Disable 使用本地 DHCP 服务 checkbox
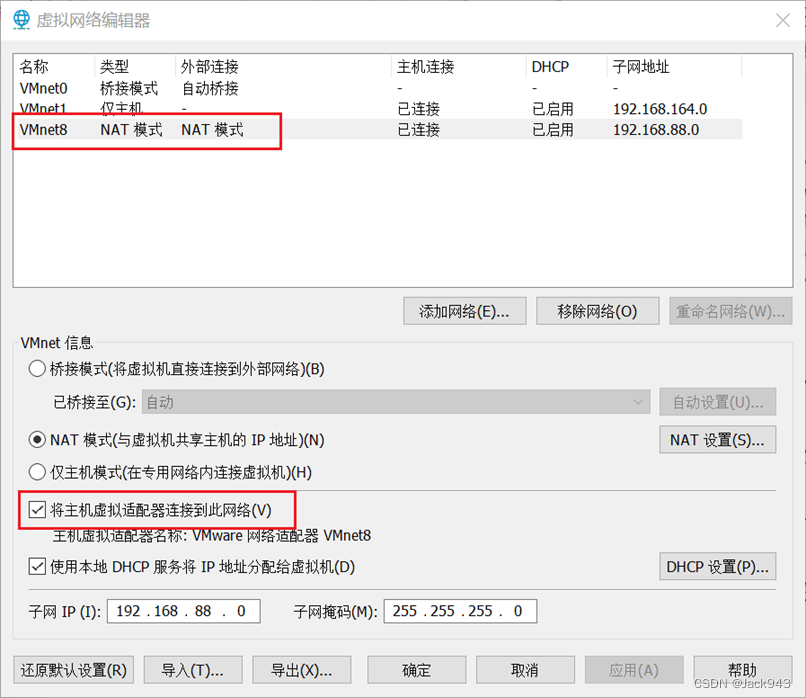The height and width of the screenshot is (698, 806). pos(37,566)
